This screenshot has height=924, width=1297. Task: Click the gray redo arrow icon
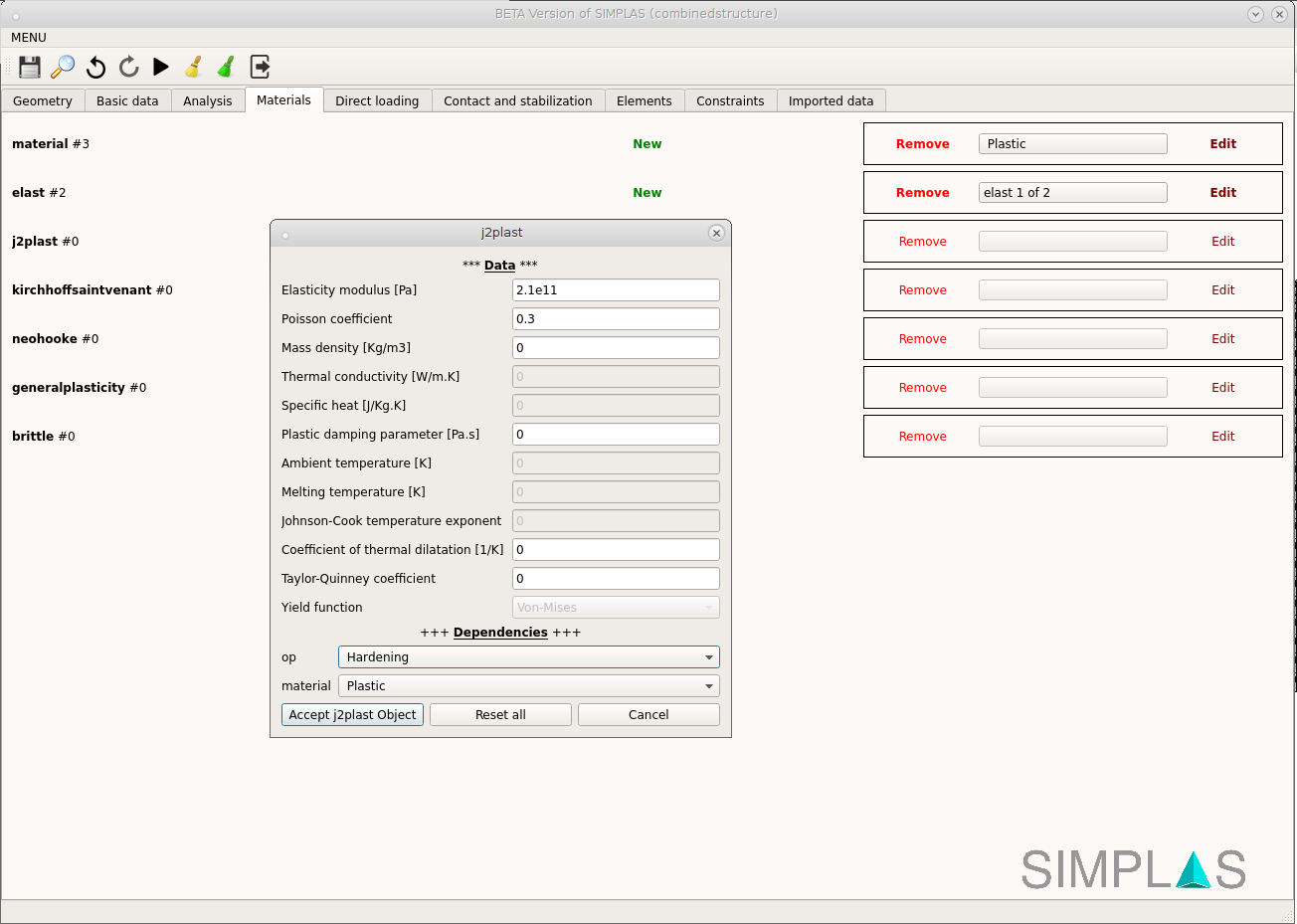click(128, 67)
